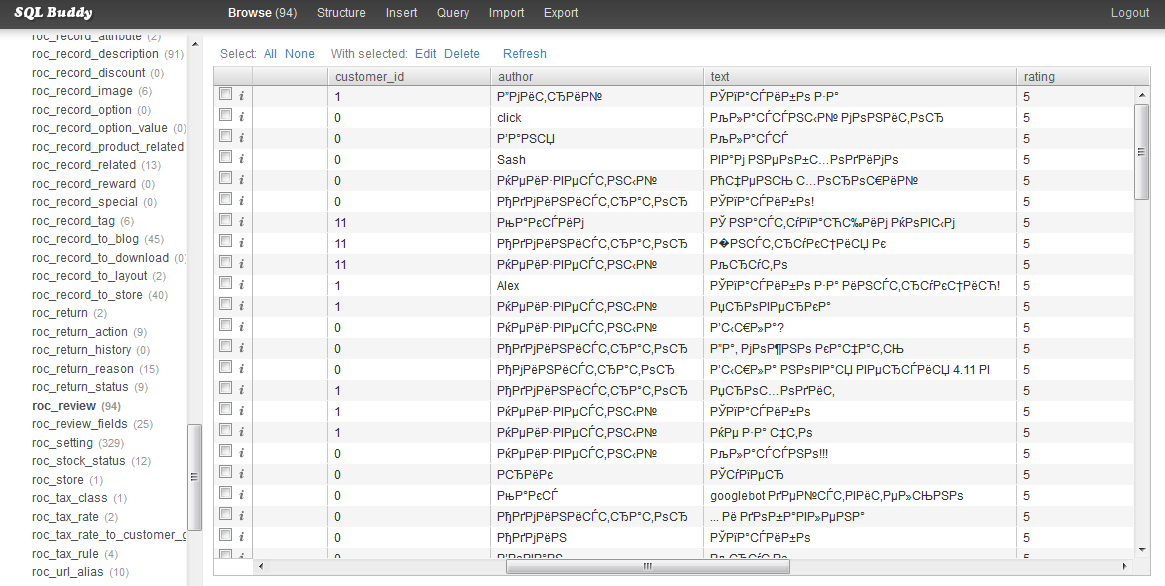The height and width of the screenshot is (586, 1165).
Task: Open roc_tax_rule table
Action: pos(65,554)
